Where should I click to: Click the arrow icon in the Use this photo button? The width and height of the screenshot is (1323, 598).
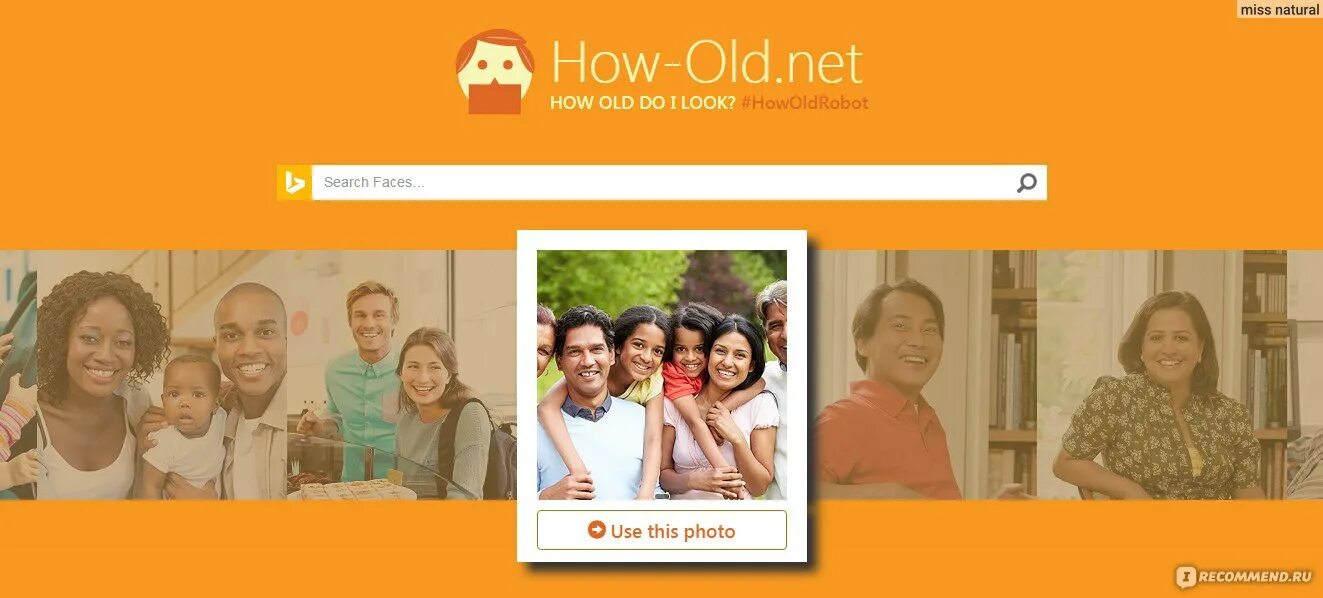[x=597, y=530]
